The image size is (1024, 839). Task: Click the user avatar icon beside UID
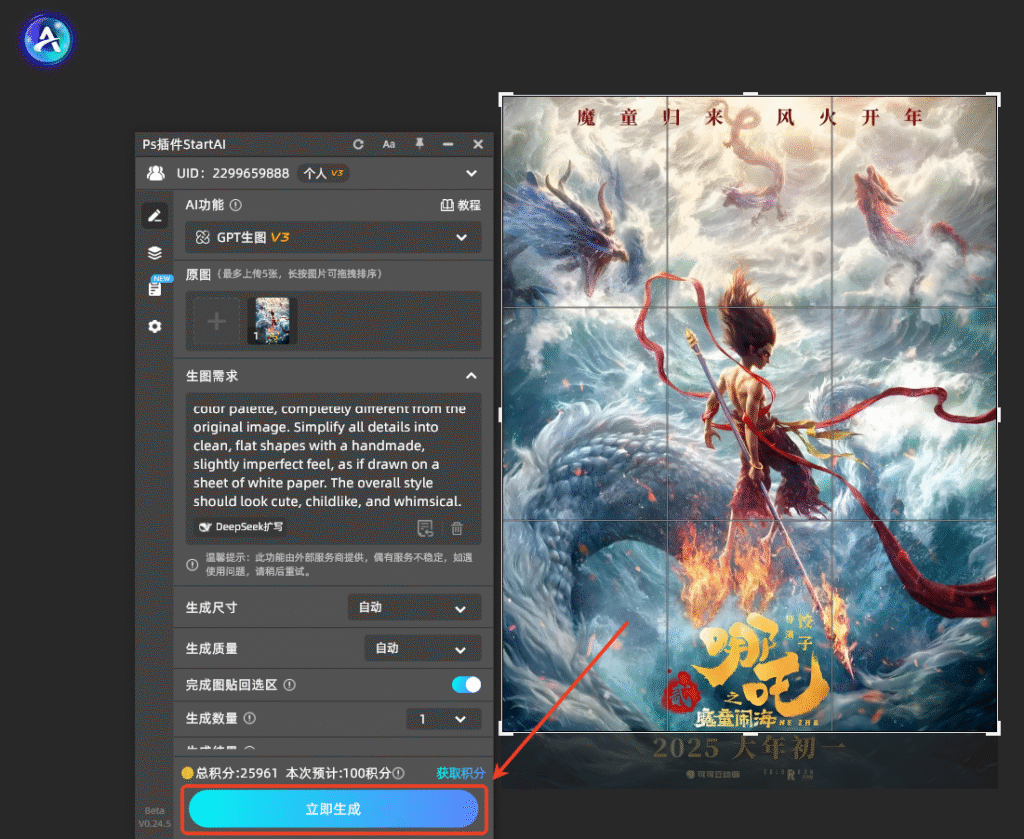click(155, 173)
